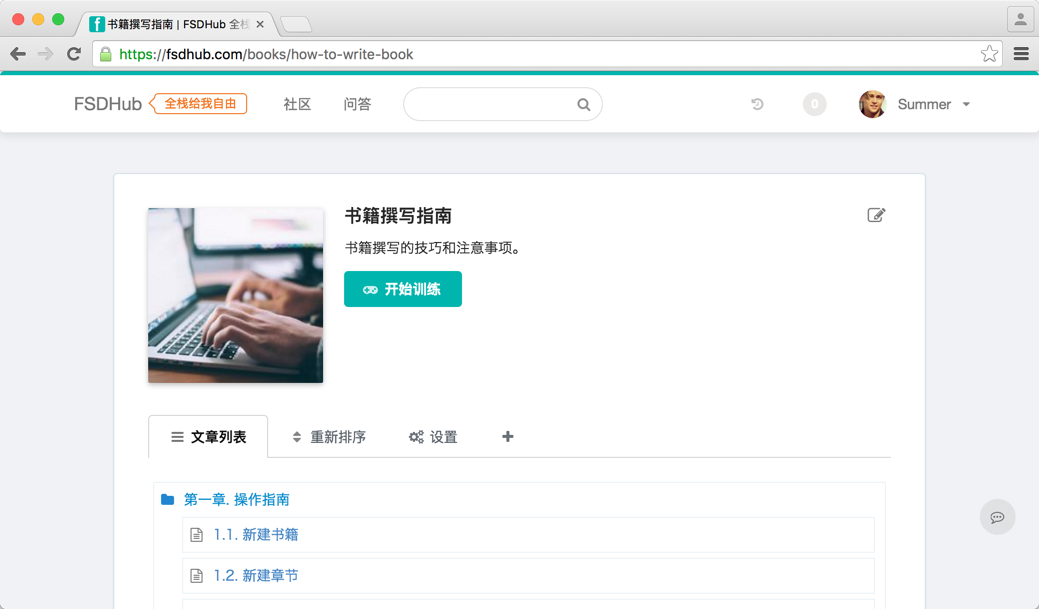Click the Summer user avatar
The width and height of the screenshot is (1039, 609).
873,104
